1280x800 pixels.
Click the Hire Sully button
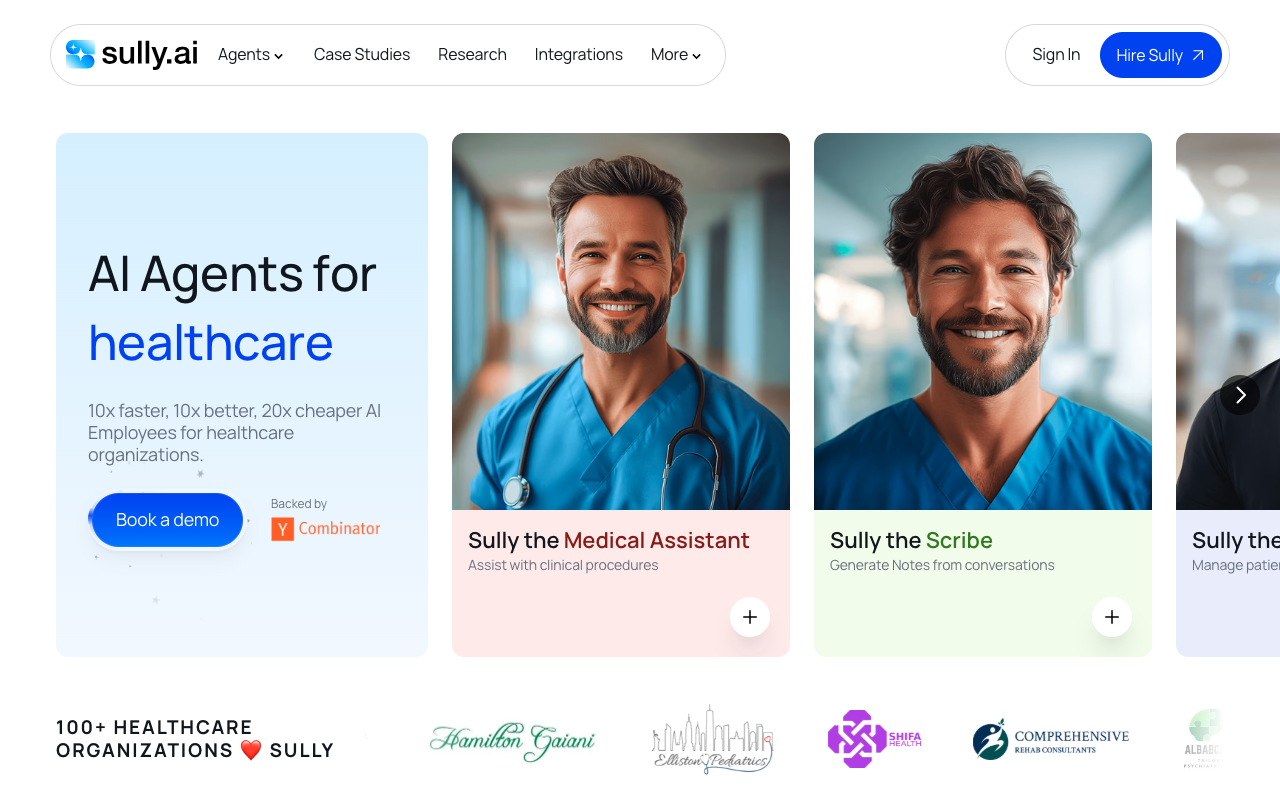[x=1161, y=55]
